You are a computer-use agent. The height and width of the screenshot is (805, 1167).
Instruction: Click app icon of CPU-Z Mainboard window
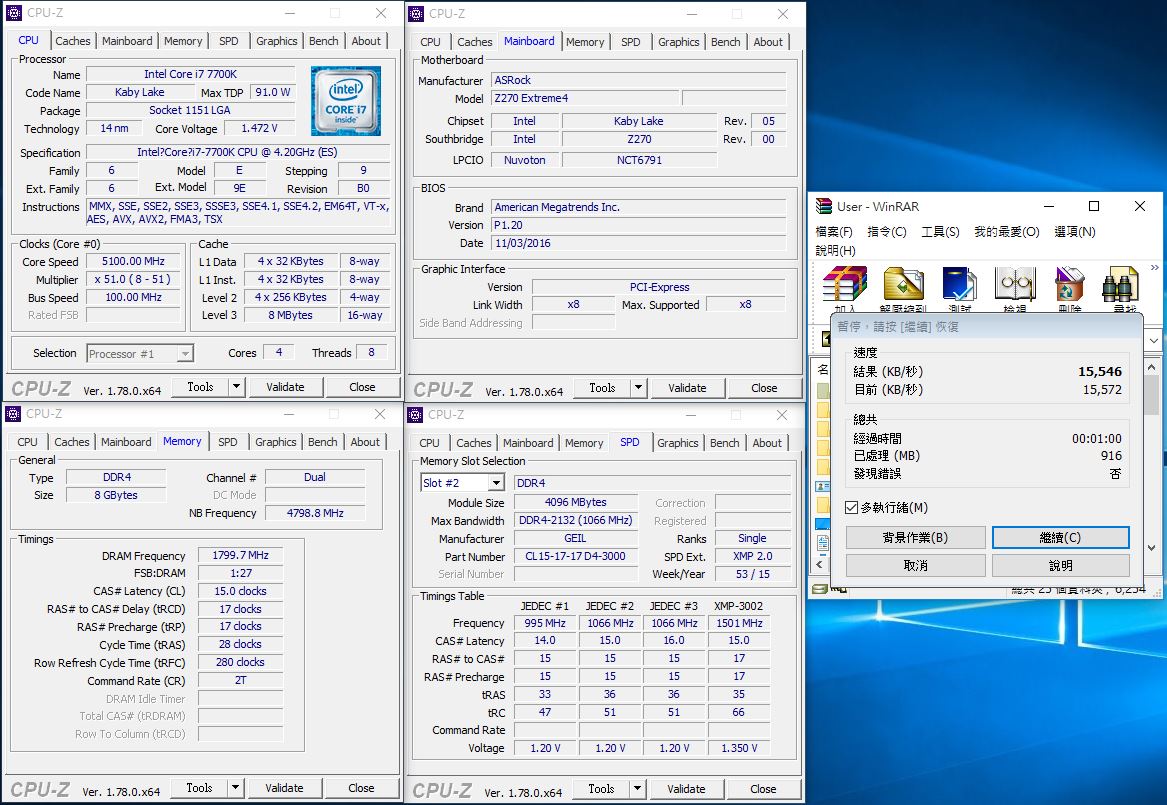(x=416, y=13)
